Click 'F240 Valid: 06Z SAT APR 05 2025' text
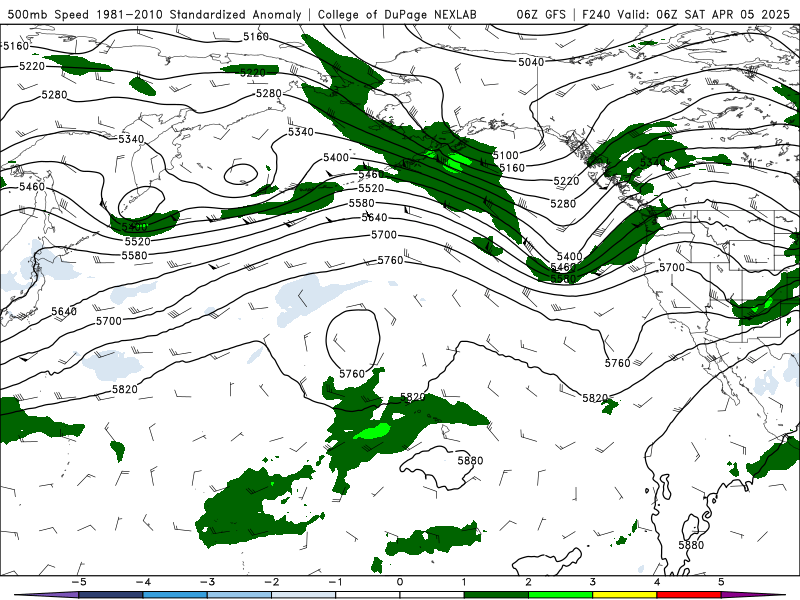 (686, 14)
